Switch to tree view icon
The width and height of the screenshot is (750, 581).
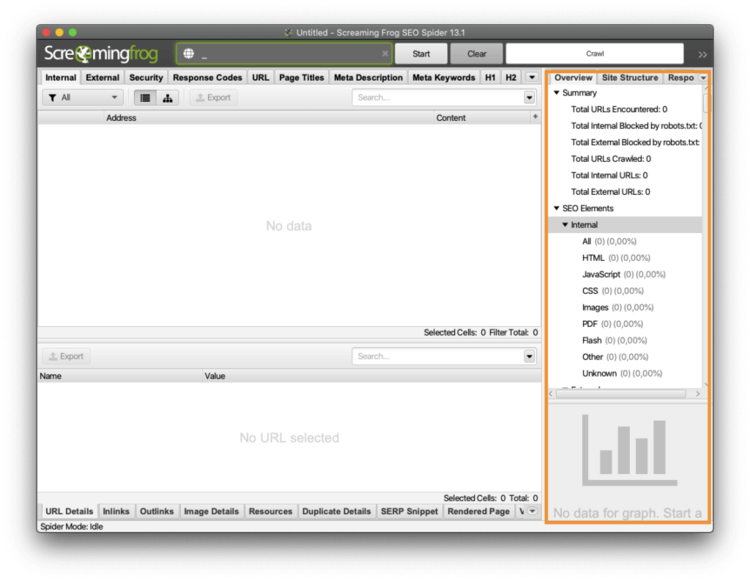click(167, 98)
